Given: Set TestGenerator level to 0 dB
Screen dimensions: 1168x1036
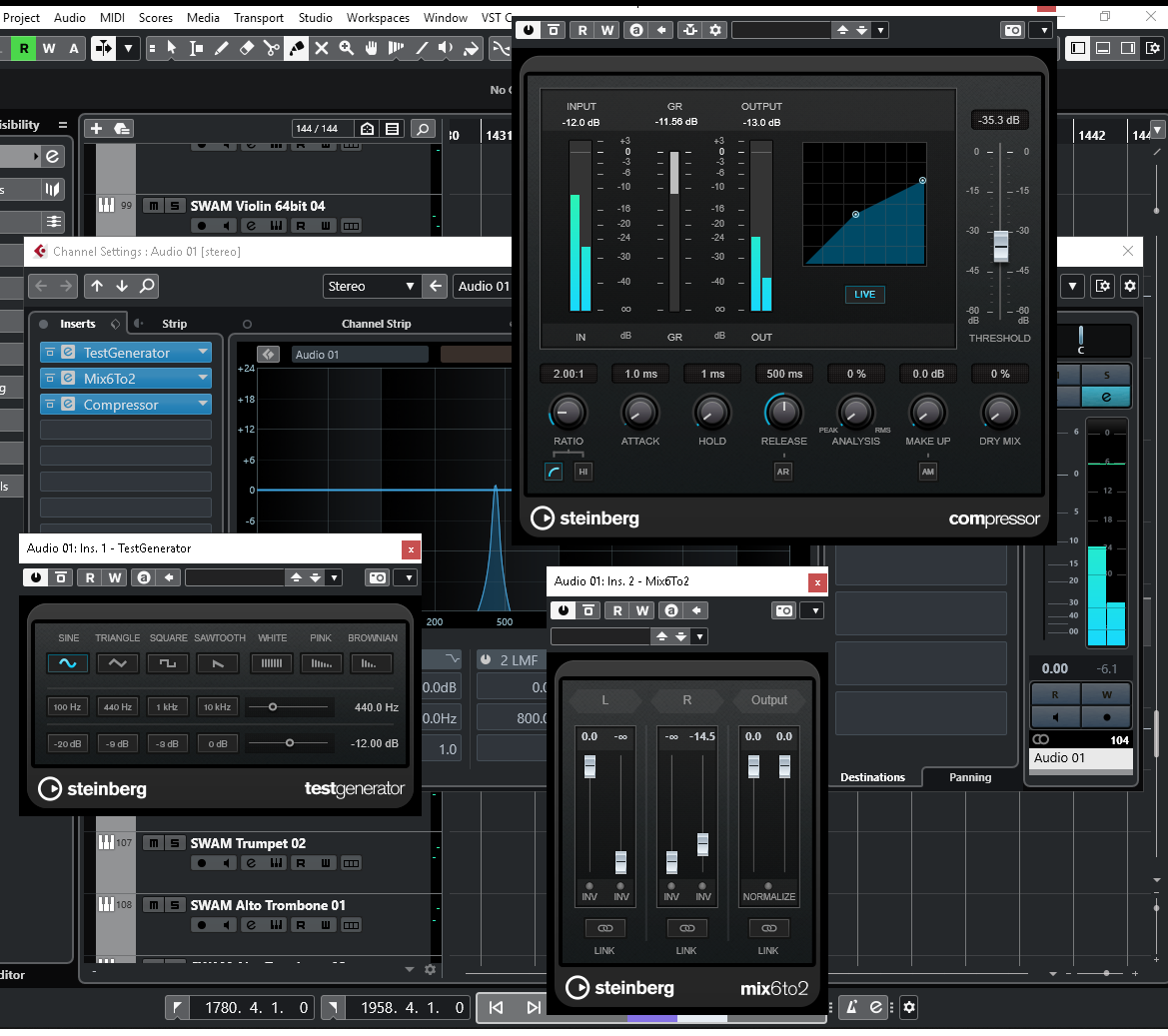Looking at the screenshot, I should (218, 743).
